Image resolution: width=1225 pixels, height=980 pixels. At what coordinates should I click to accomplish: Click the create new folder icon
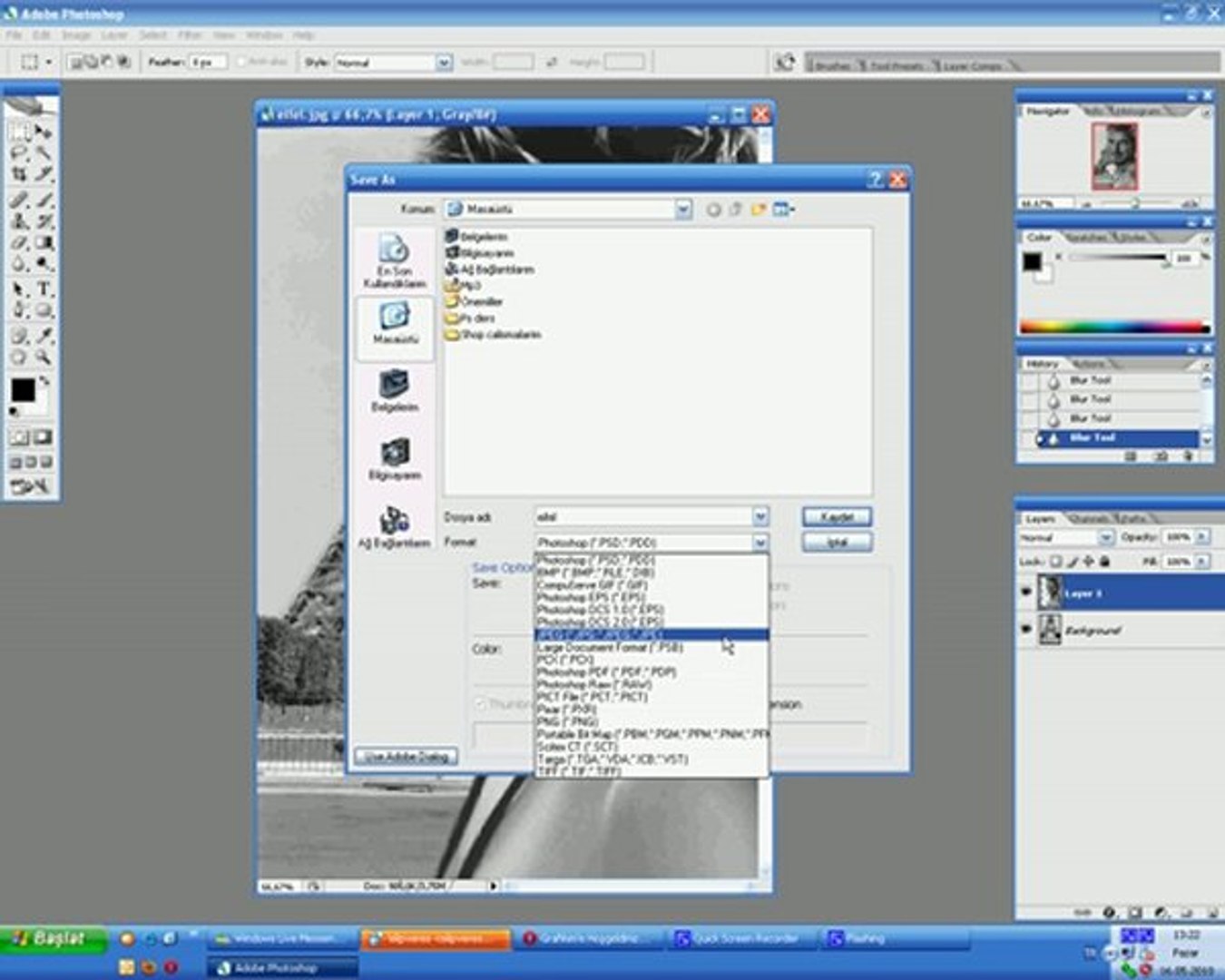(758, 210)
